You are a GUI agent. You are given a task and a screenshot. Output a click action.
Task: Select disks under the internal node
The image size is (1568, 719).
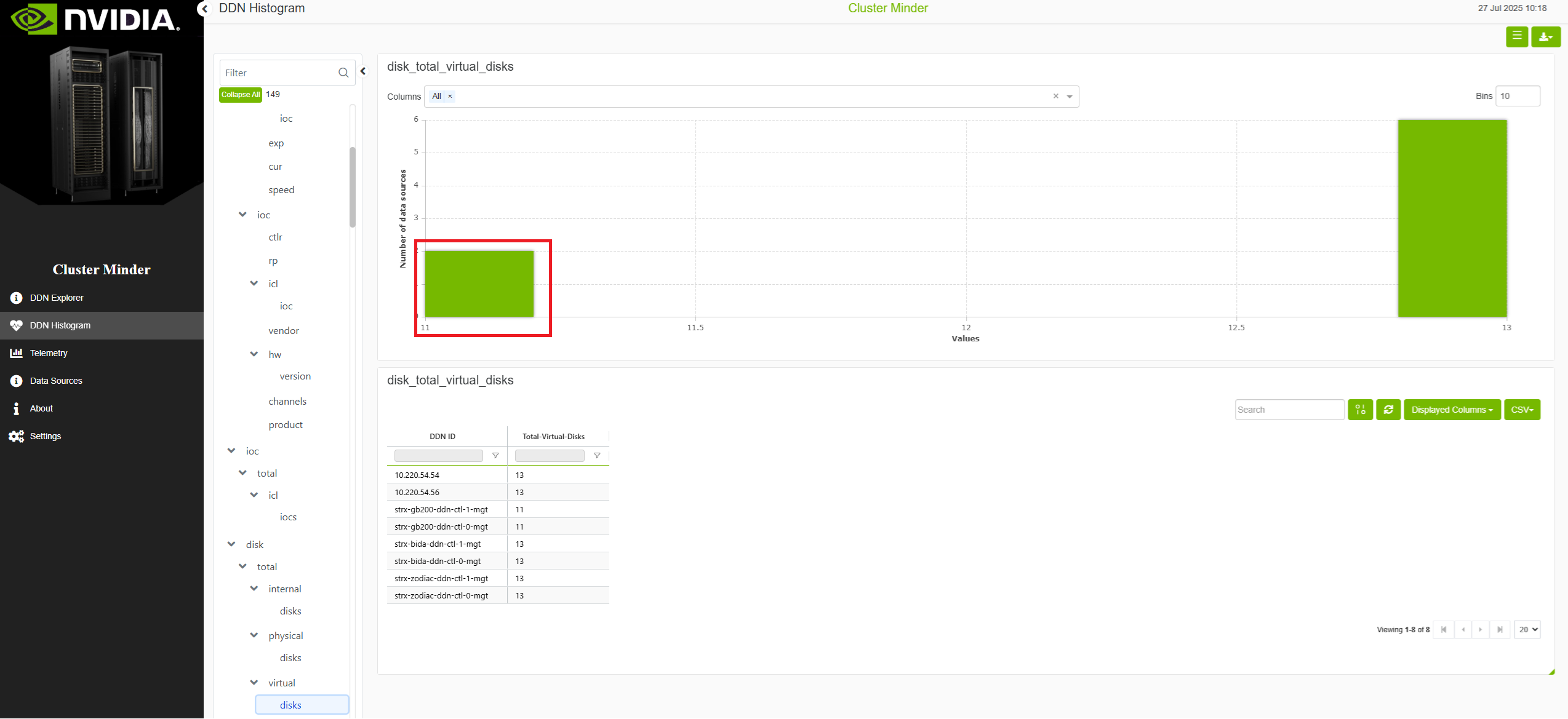[x=290, y=611]
